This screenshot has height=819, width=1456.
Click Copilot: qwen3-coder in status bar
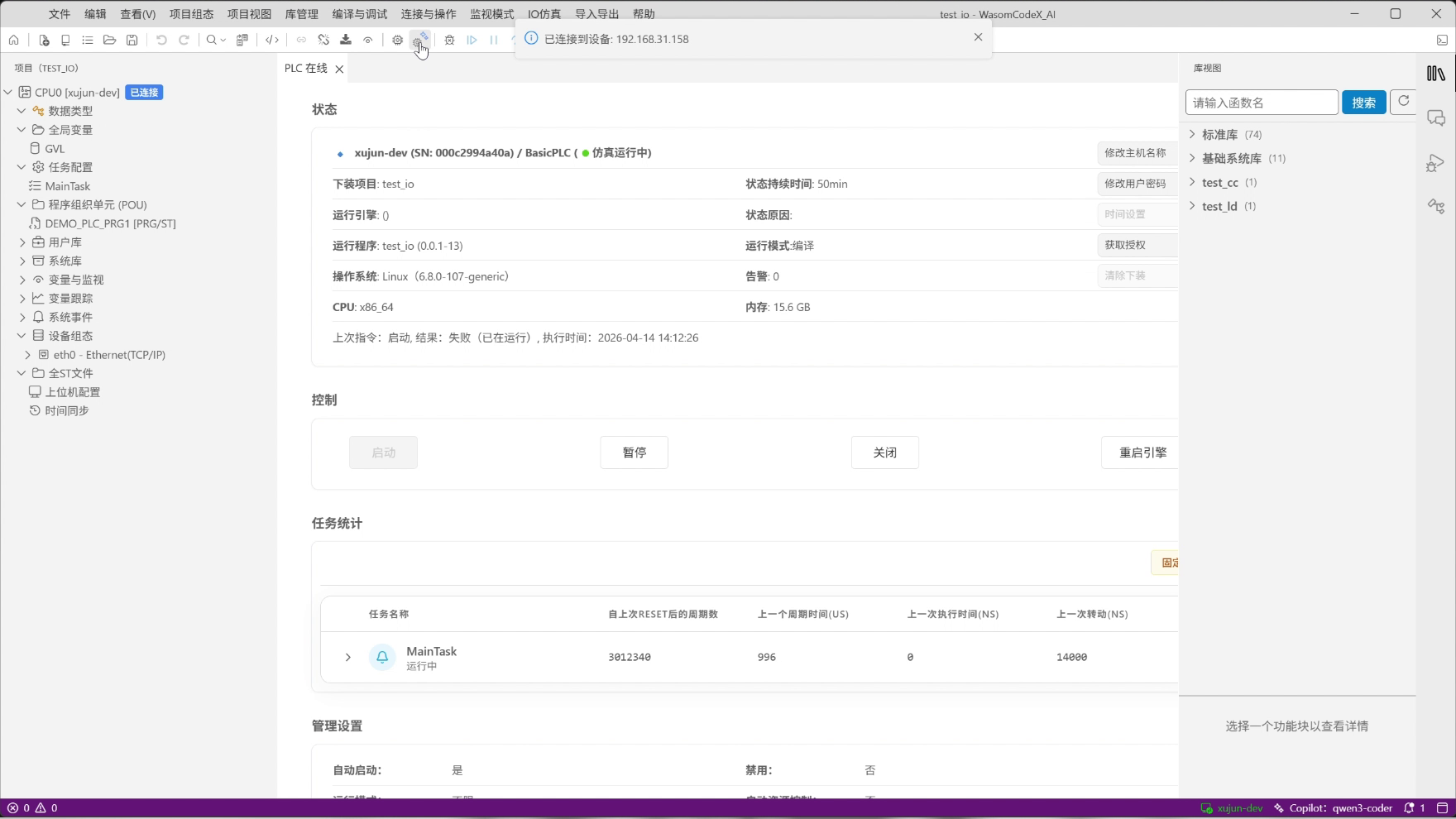click(1334, 808)
